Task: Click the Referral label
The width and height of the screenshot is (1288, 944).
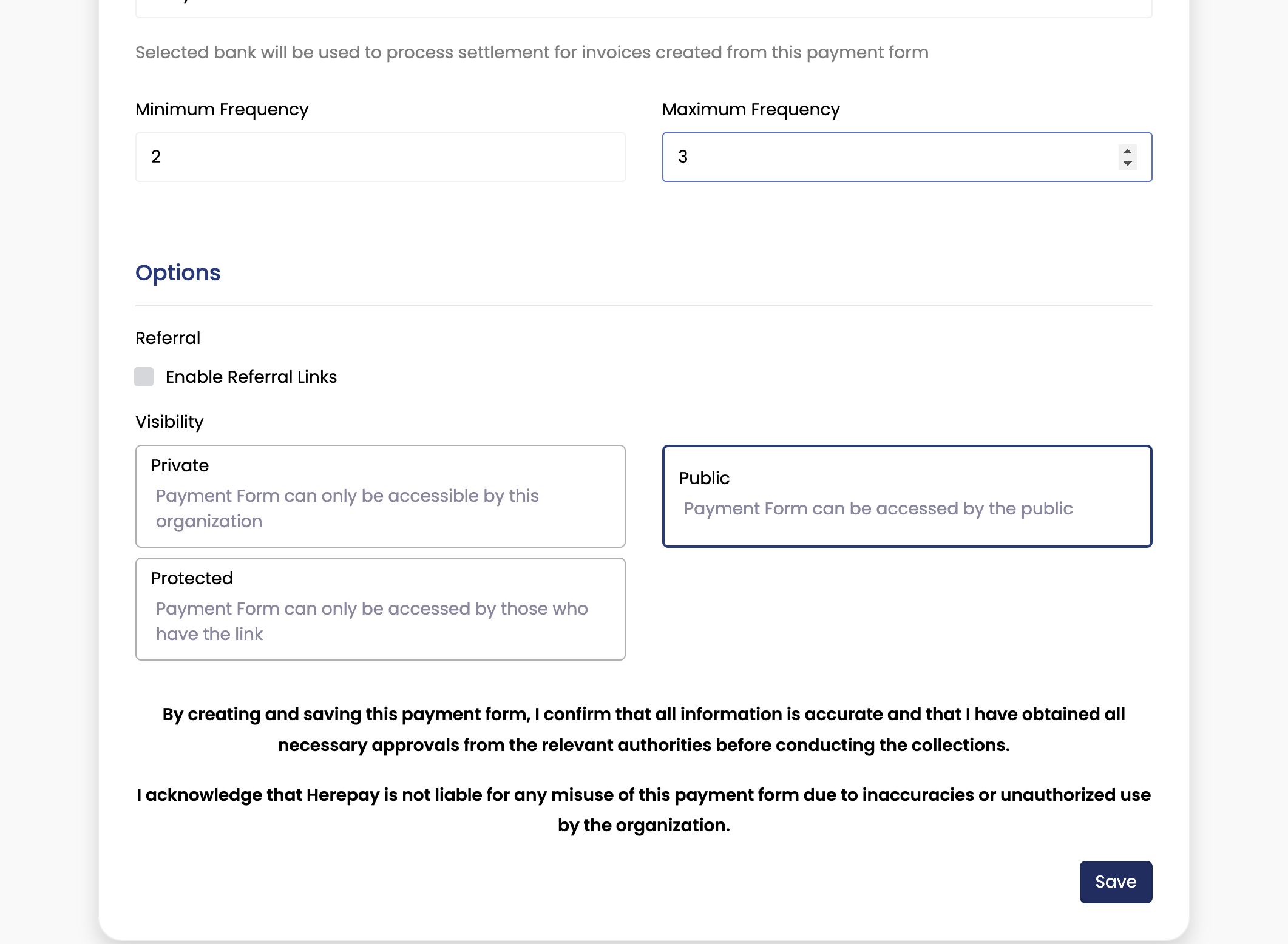Action: 168,338
